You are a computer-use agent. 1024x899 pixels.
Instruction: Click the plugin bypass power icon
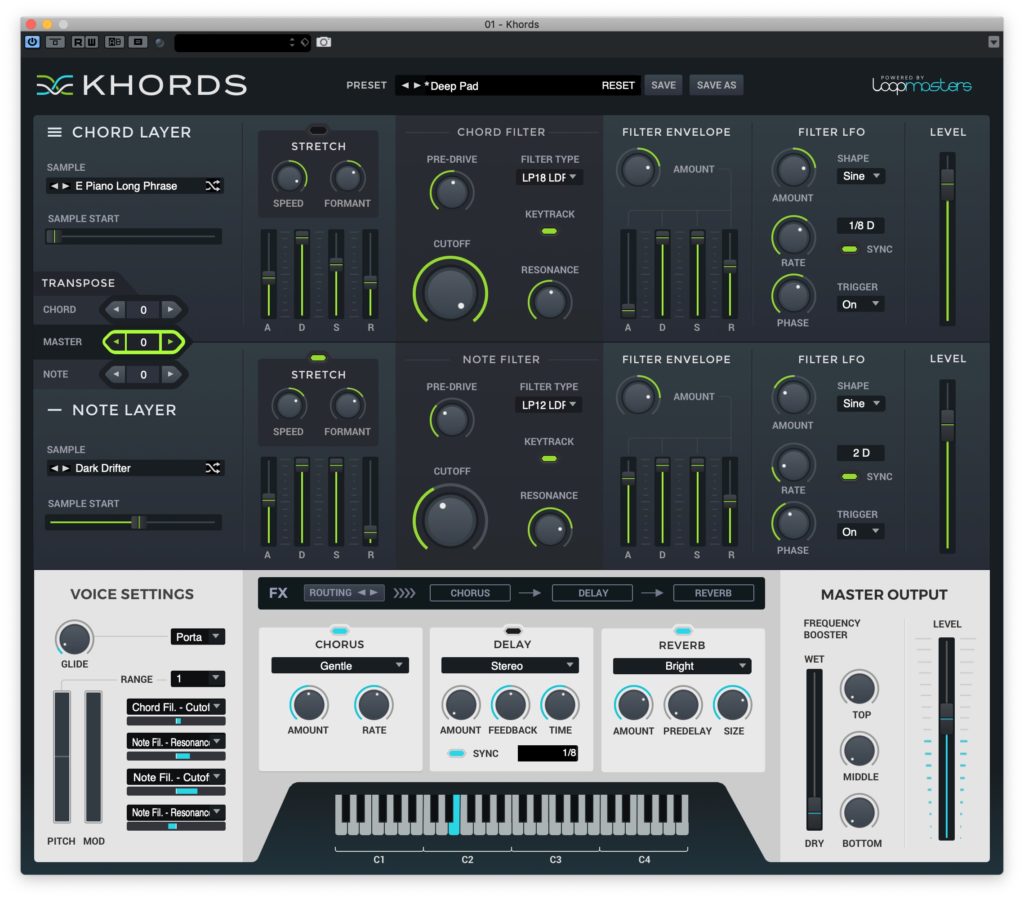pos(32,42)
